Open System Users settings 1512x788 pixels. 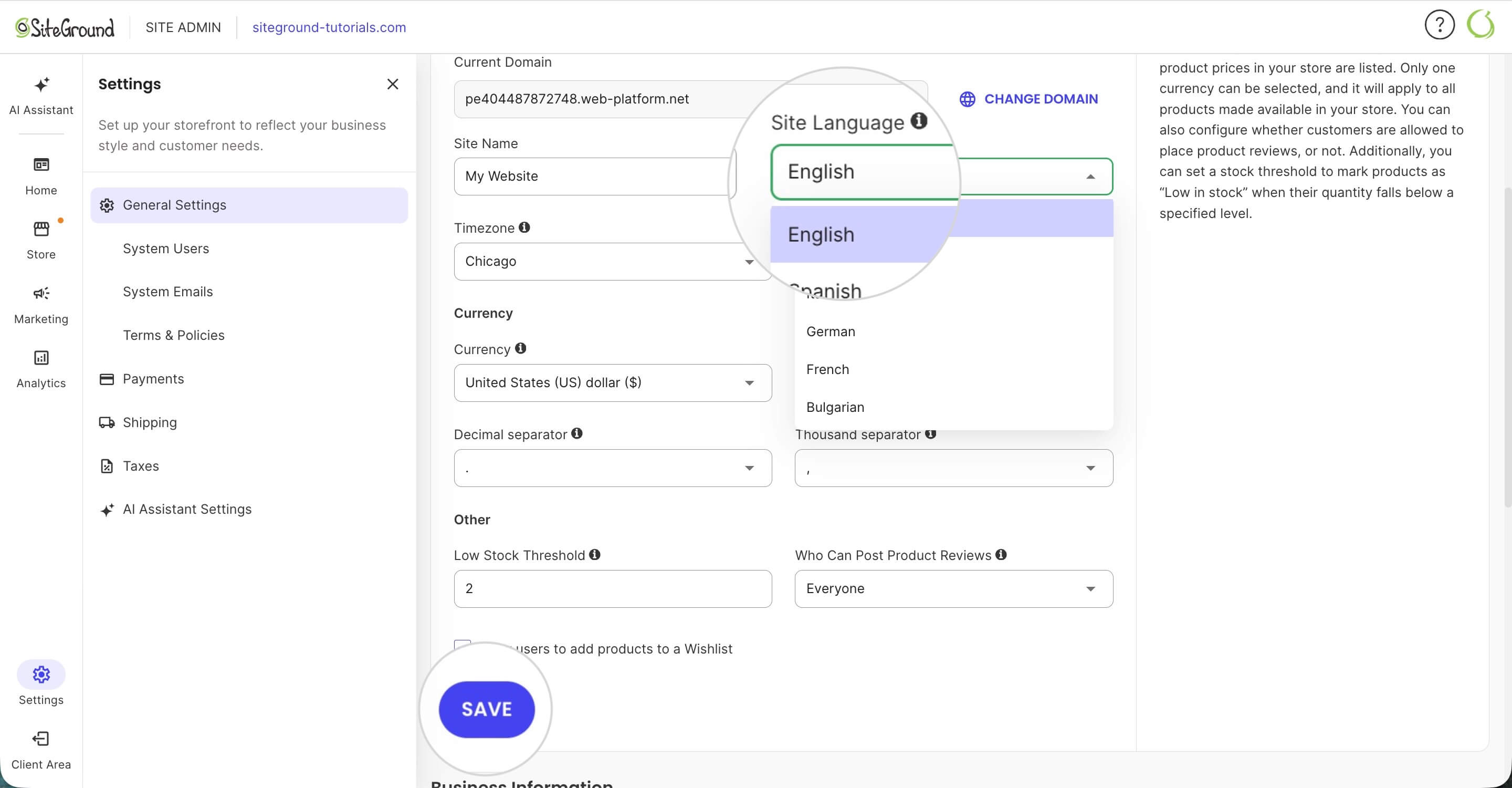click(165, 248)
